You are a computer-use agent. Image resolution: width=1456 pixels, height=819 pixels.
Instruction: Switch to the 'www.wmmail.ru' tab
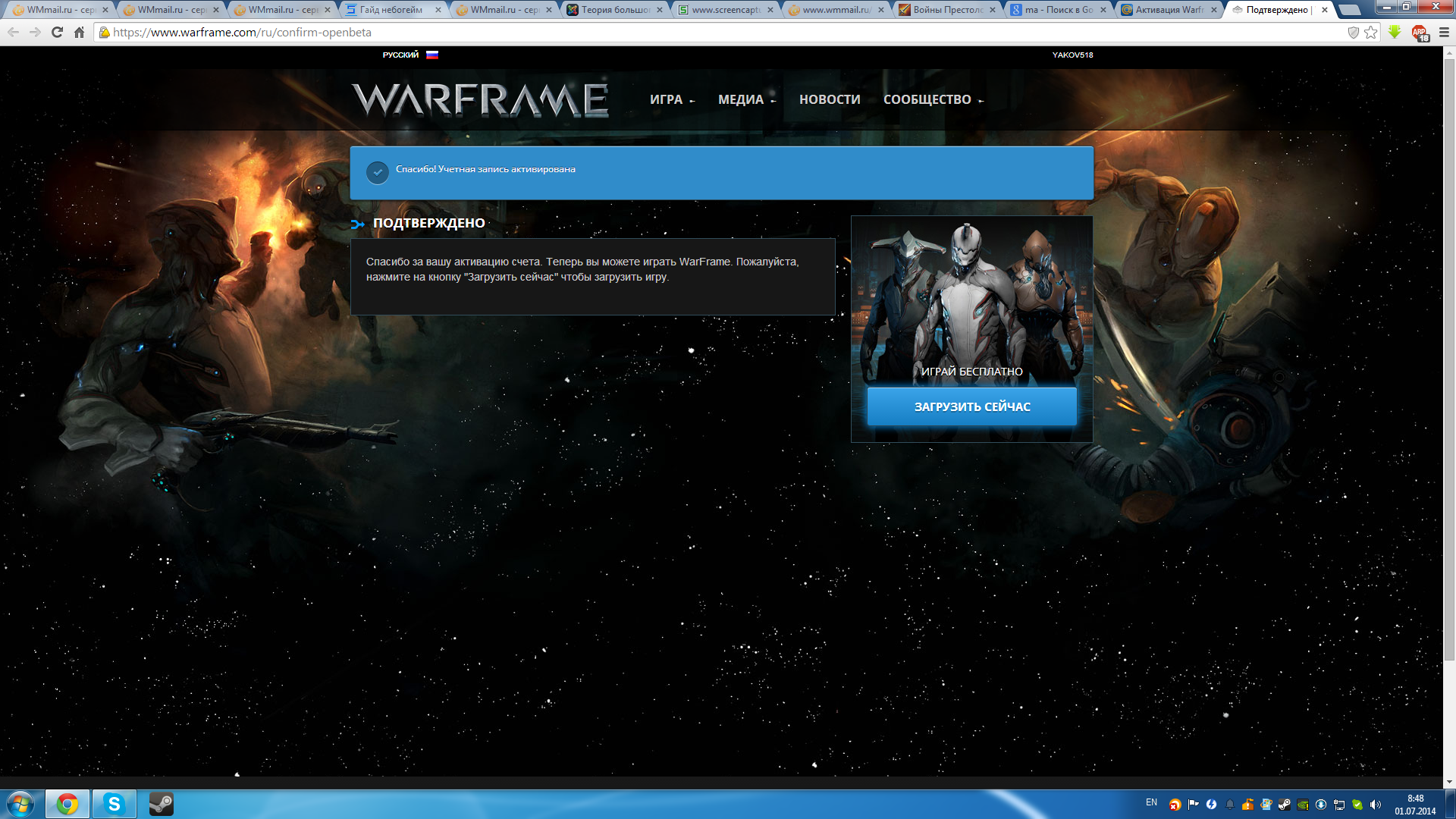point(836,10)
